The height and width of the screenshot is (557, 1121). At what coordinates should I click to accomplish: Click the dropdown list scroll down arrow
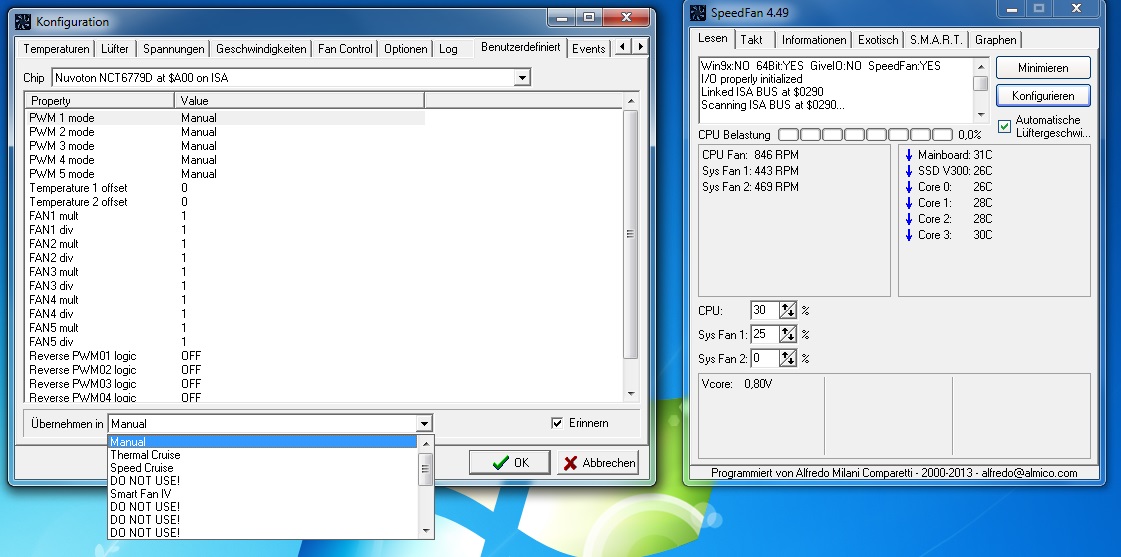[x=426, y=531]
